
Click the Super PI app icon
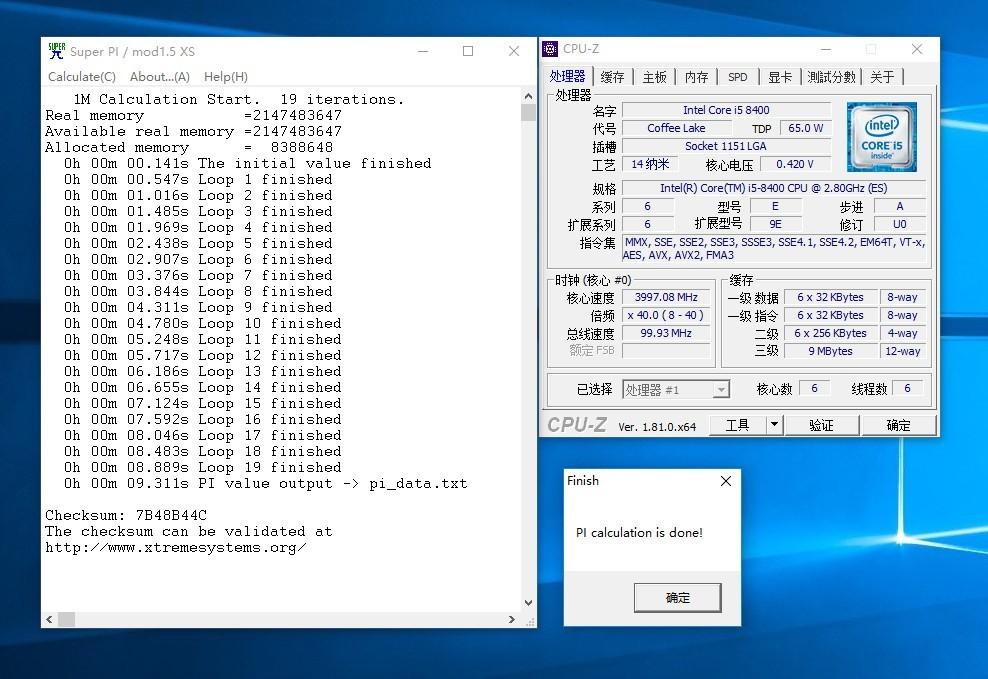(56, 51)
